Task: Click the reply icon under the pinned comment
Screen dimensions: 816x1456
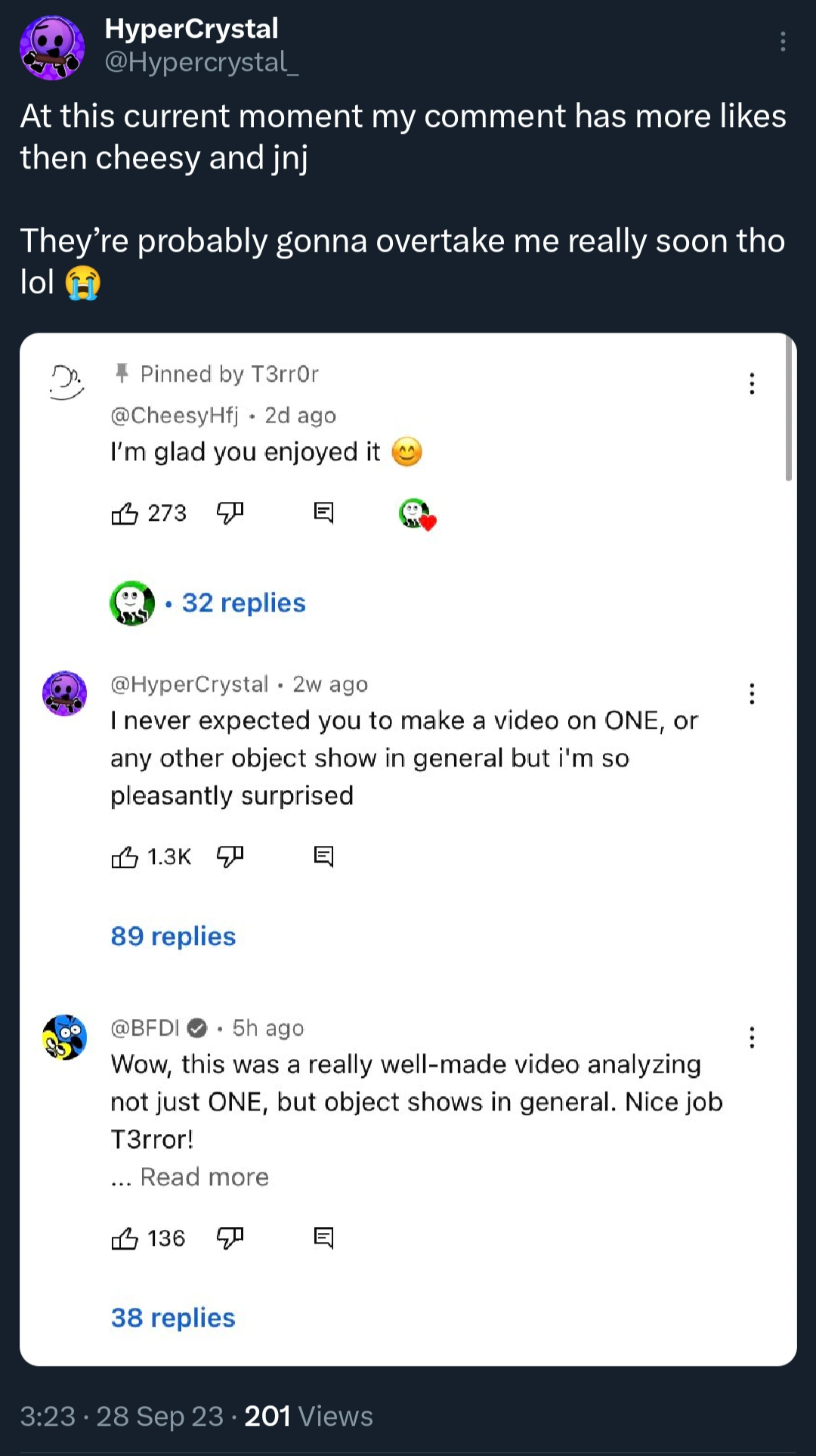Action: pyautogui.click(x=325, y=513)
